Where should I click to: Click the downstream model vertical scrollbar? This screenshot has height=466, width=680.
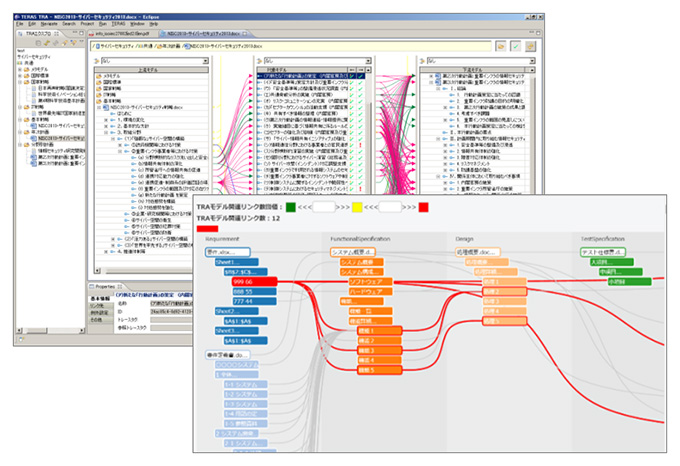(533, 132)
